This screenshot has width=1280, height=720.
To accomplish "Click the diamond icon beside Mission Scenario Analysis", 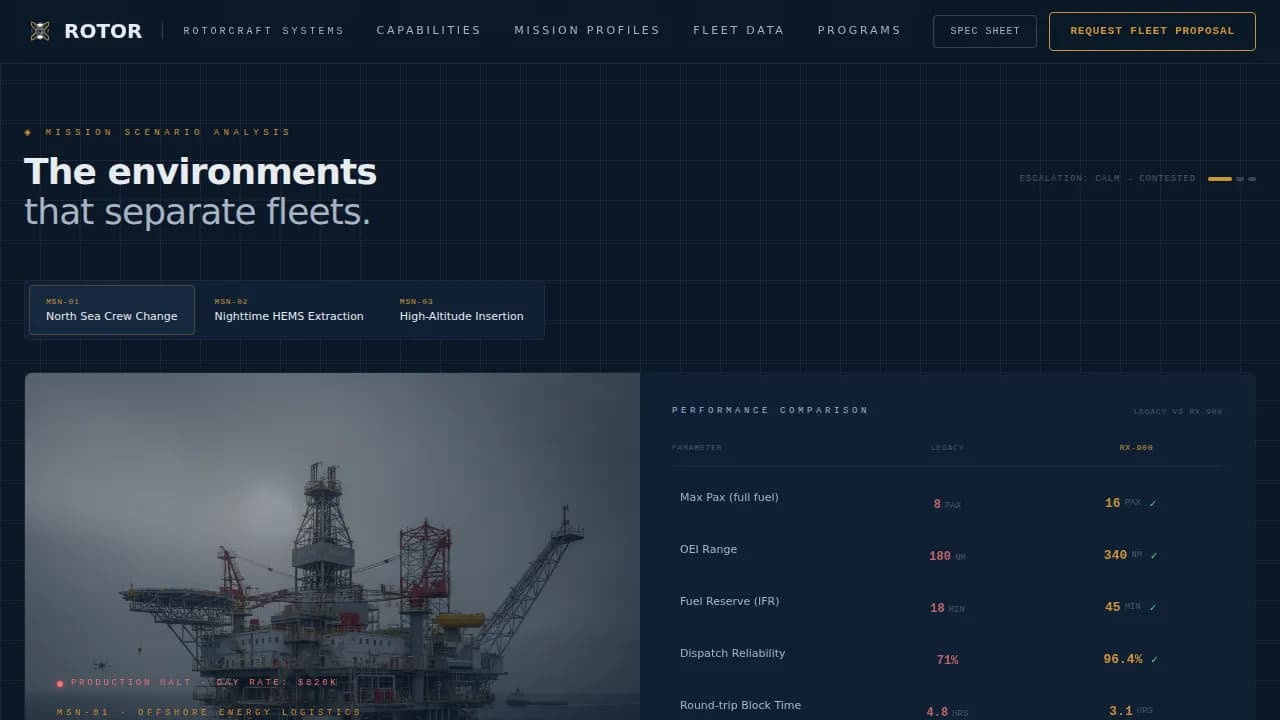I will 28,132.
